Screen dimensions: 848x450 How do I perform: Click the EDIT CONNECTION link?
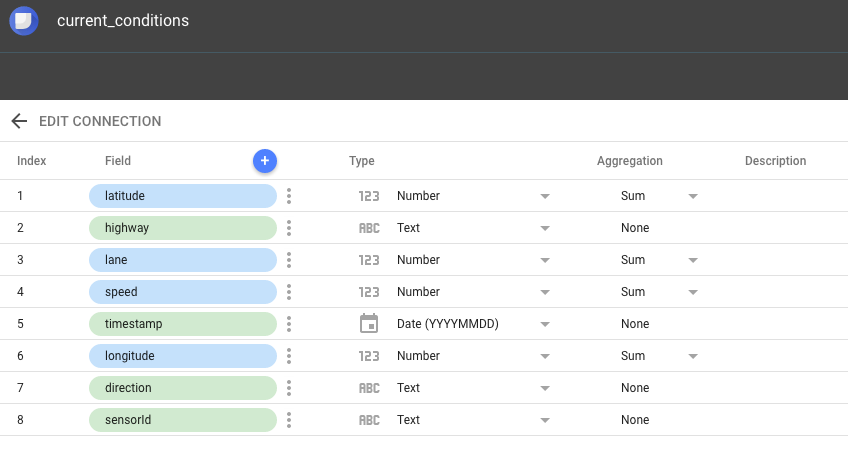pyautogui.click(x=100, y=121)
